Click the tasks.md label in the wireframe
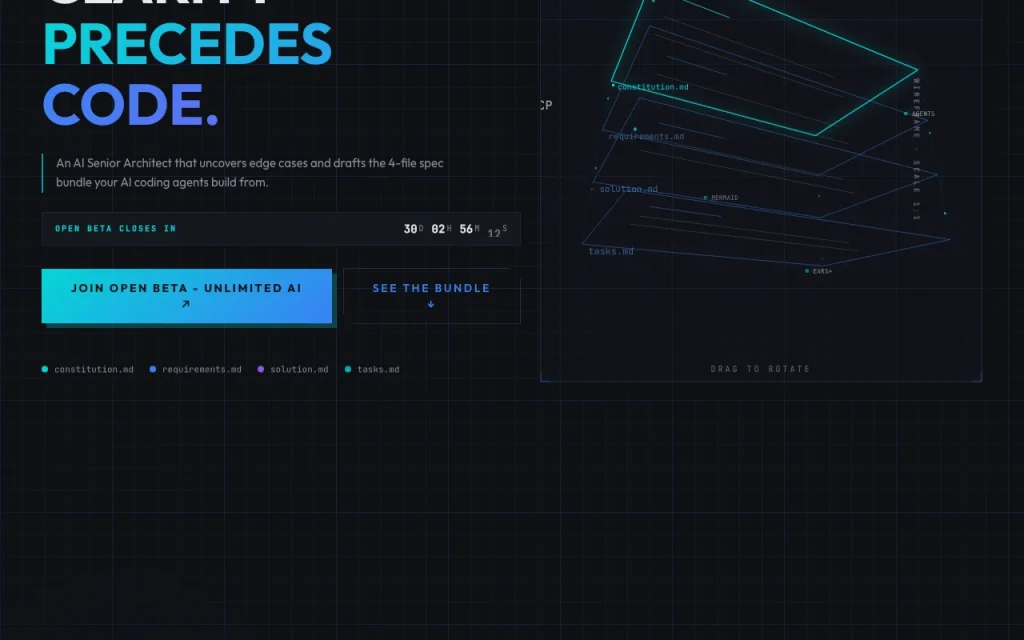 coord(611,251)
